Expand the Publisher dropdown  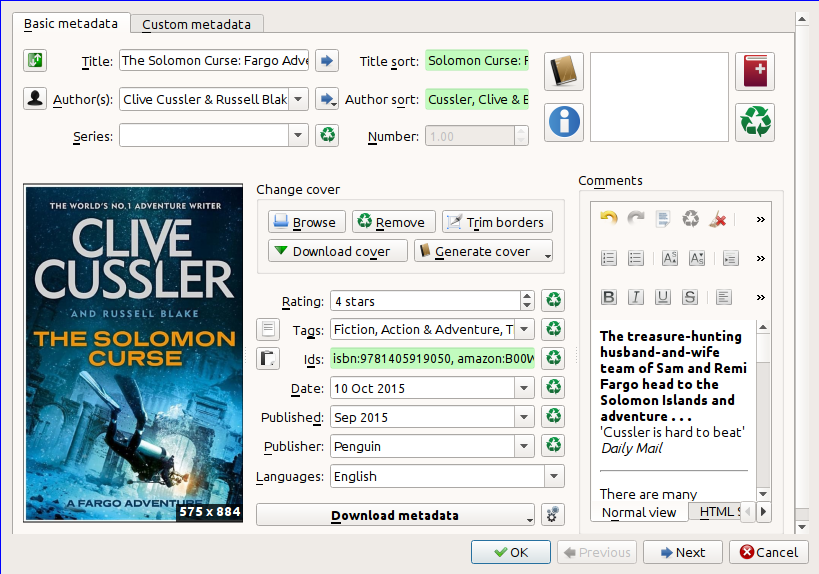coord(524,446)
